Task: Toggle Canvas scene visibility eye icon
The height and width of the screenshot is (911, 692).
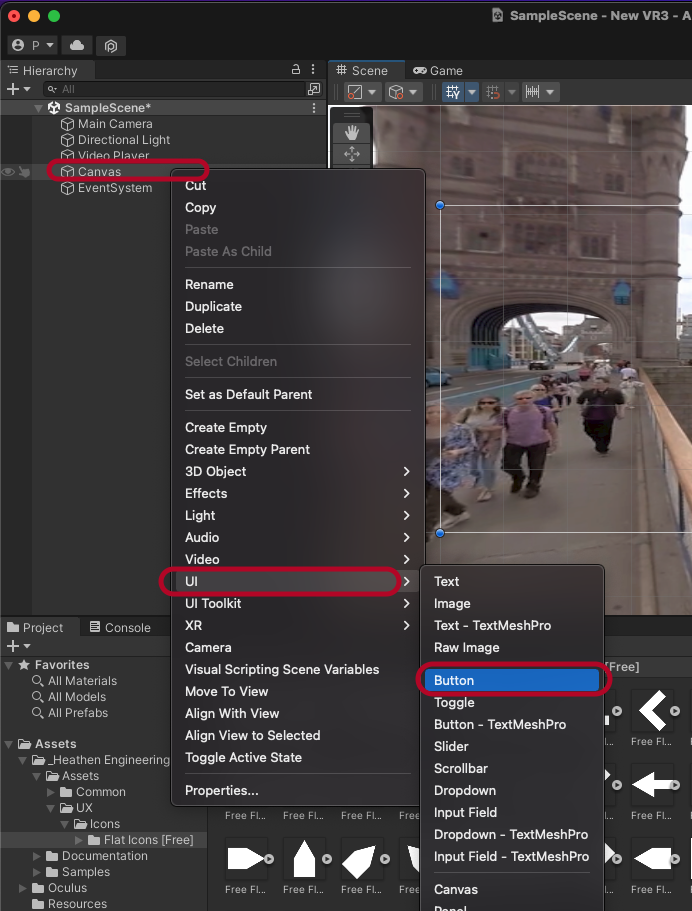Action: (8, 172)
